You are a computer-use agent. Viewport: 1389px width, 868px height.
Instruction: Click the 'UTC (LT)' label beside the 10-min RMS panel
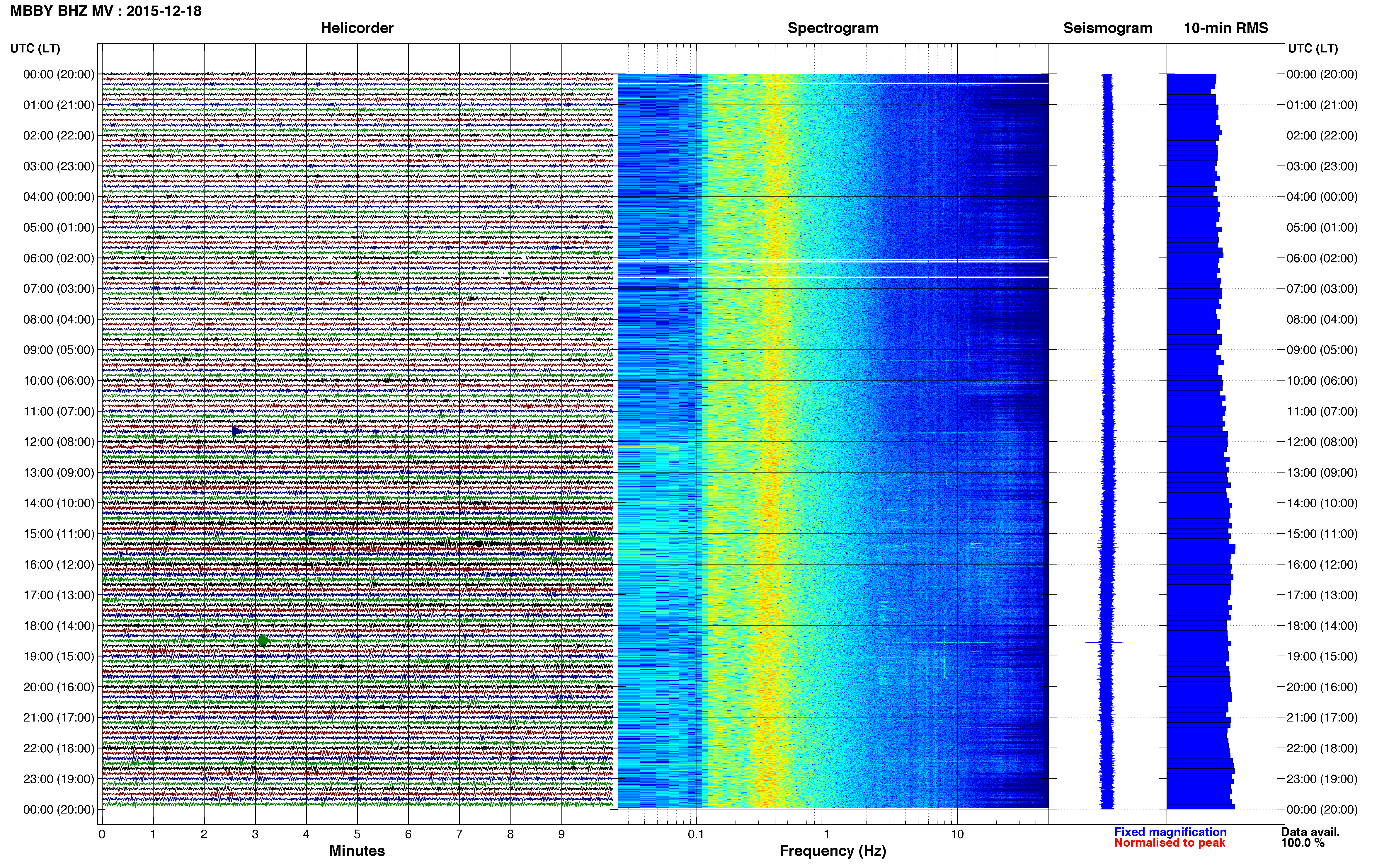(1313, 48)
